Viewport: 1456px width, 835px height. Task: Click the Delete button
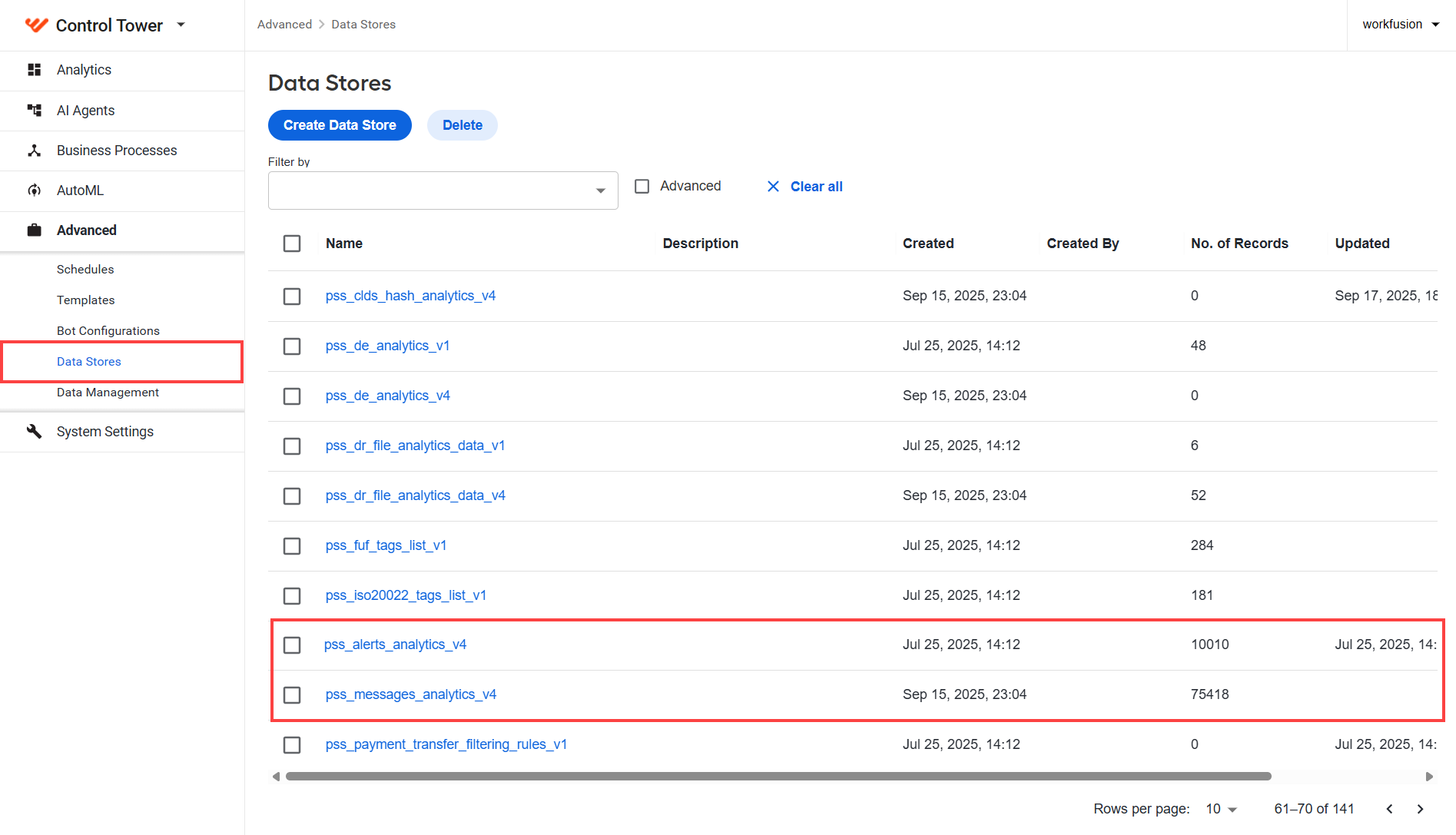tap(463, 125)
